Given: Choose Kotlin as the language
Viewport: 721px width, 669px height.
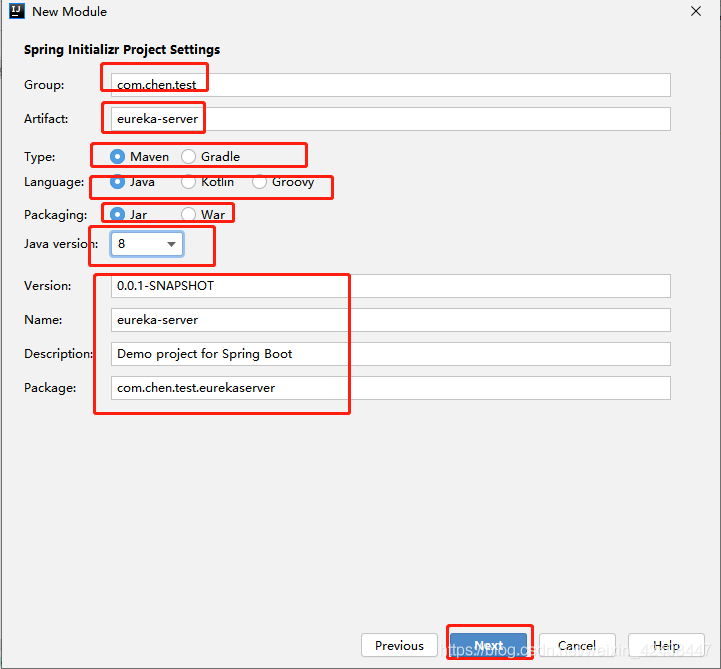Looking at the screenshot, I should point(188,183).
